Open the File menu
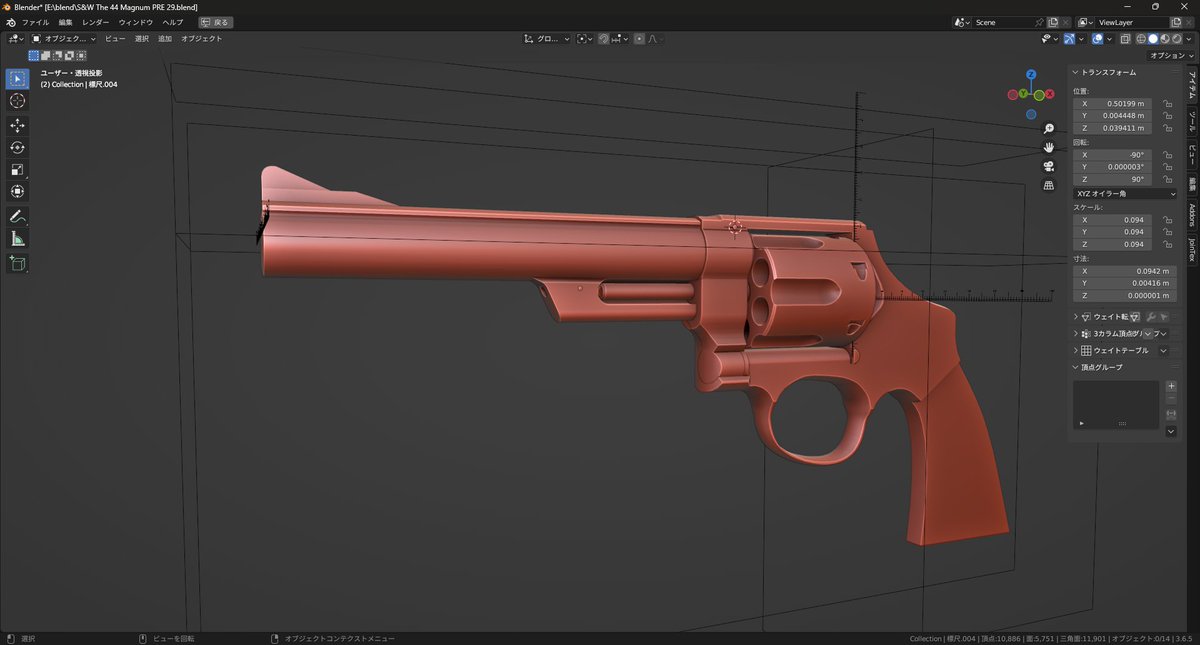 (x=35, y=22)
